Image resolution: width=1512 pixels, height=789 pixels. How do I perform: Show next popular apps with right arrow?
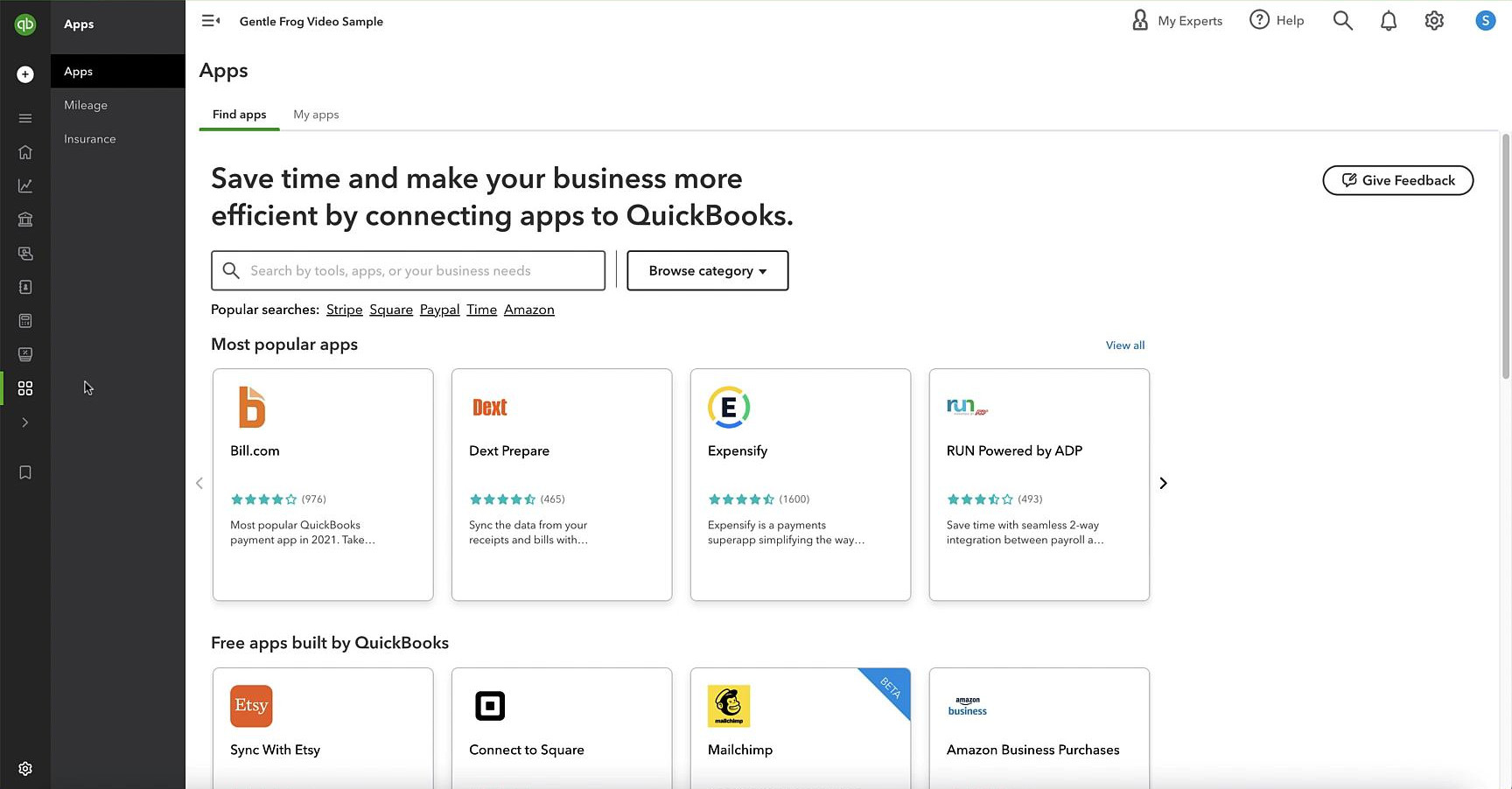pyautogui.click(x=1163, y=483)
